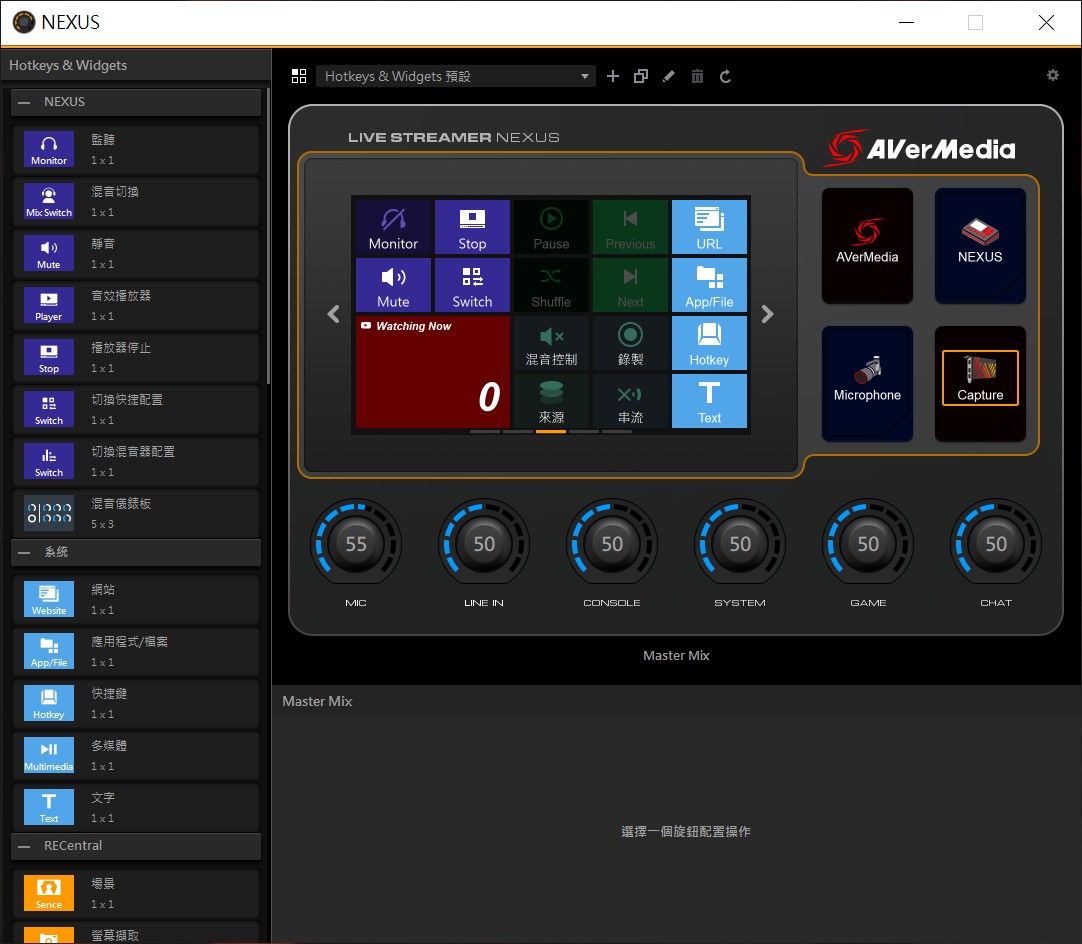This screenshot has width=1082, height=944.
Task: Click the 錄製 record tile on device screen
Action: (630, 343)
